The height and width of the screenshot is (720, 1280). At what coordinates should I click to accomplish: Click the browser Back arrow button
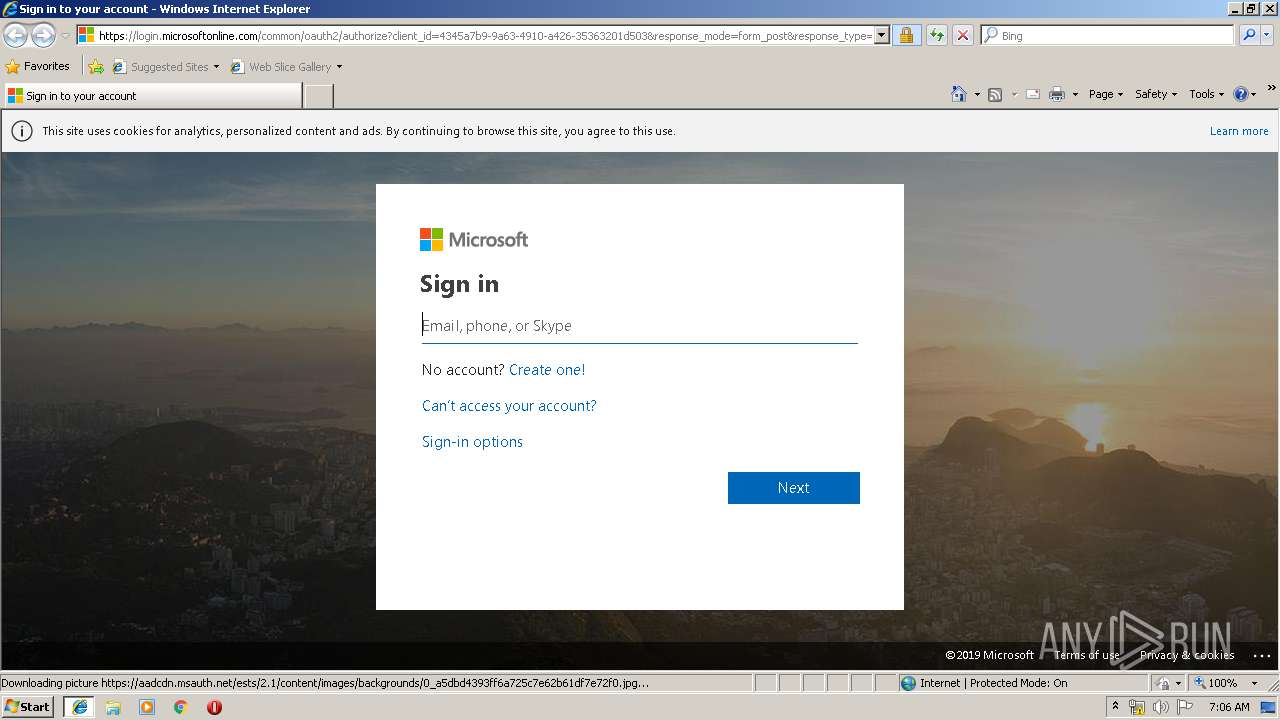(15, 35)
